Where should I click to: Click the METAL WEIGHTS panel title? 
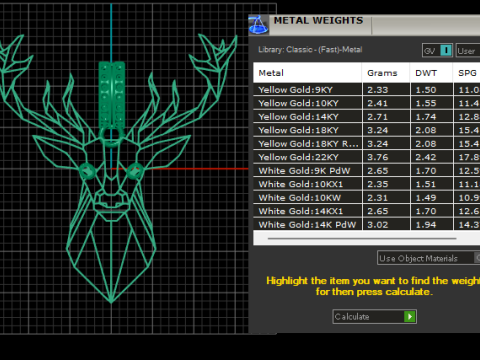pyautogui.click(x=318, y=21)
